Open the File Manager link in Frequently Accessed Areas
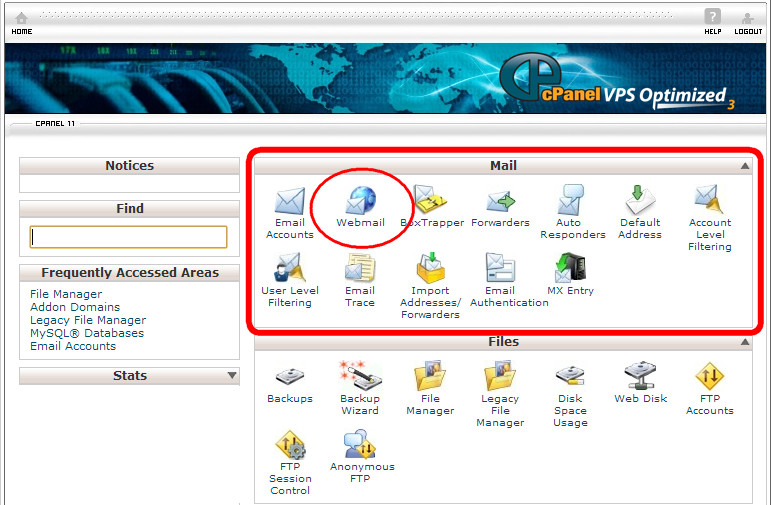 point(66,294)
